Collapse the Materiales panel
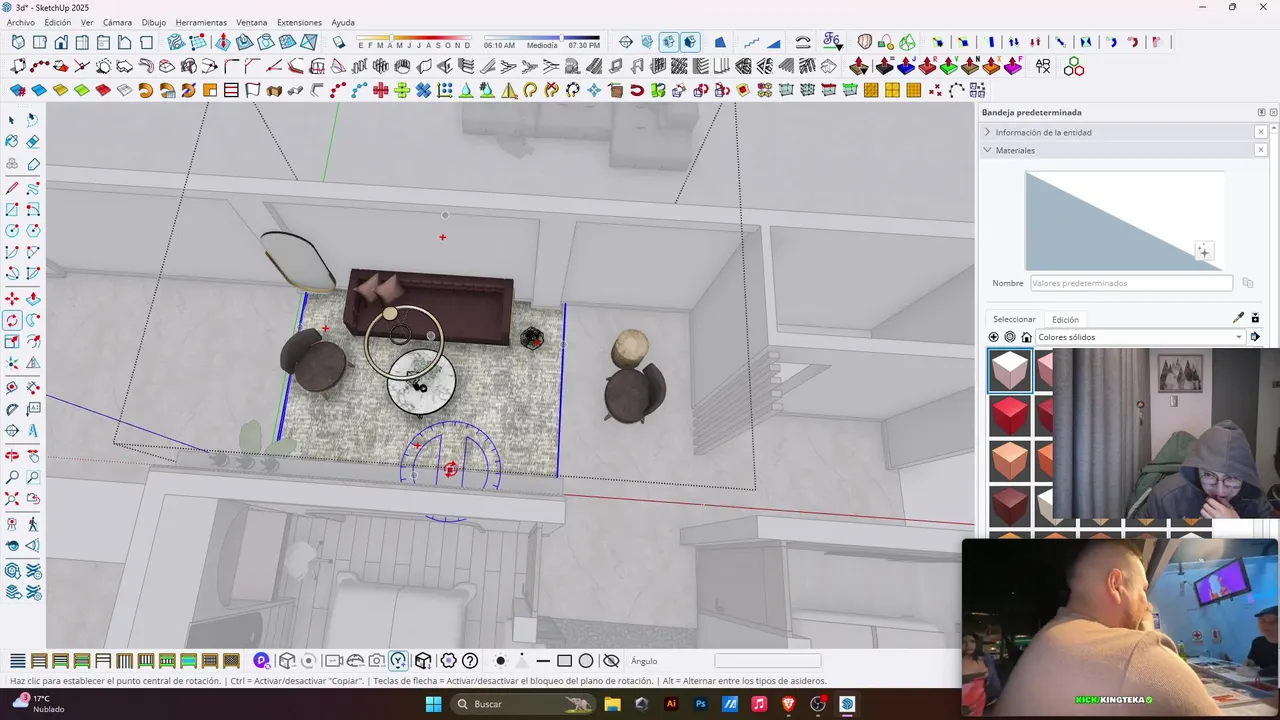The width and height of the screenshot is (1280, 720). 988,150
